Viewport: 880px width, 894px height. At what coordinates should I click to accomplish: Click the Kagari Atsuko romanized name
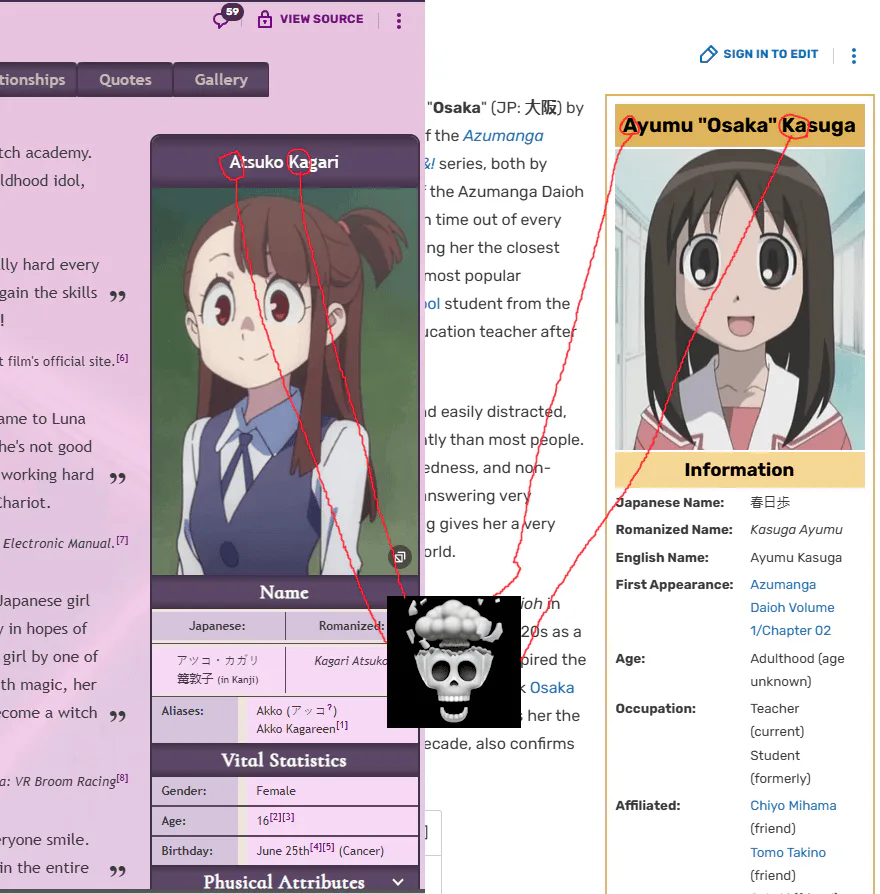click(351, 661)
